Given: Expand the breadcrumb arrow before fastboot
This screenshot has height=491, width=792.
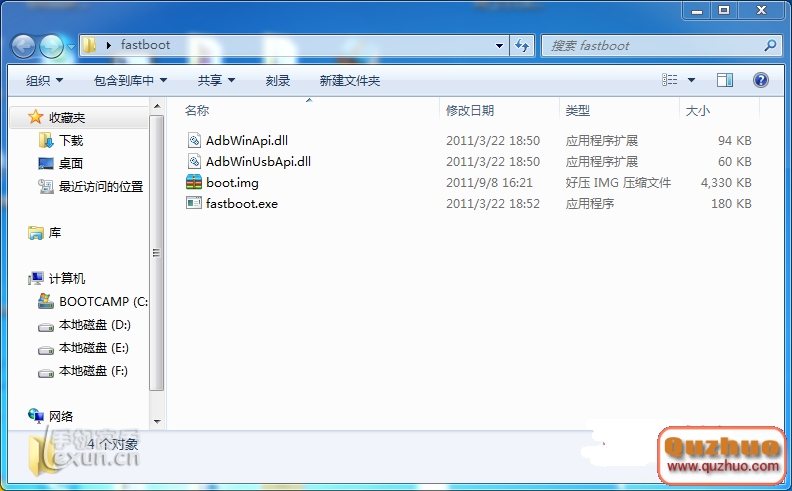Looking at the screenshot, I should pos(109,45).
